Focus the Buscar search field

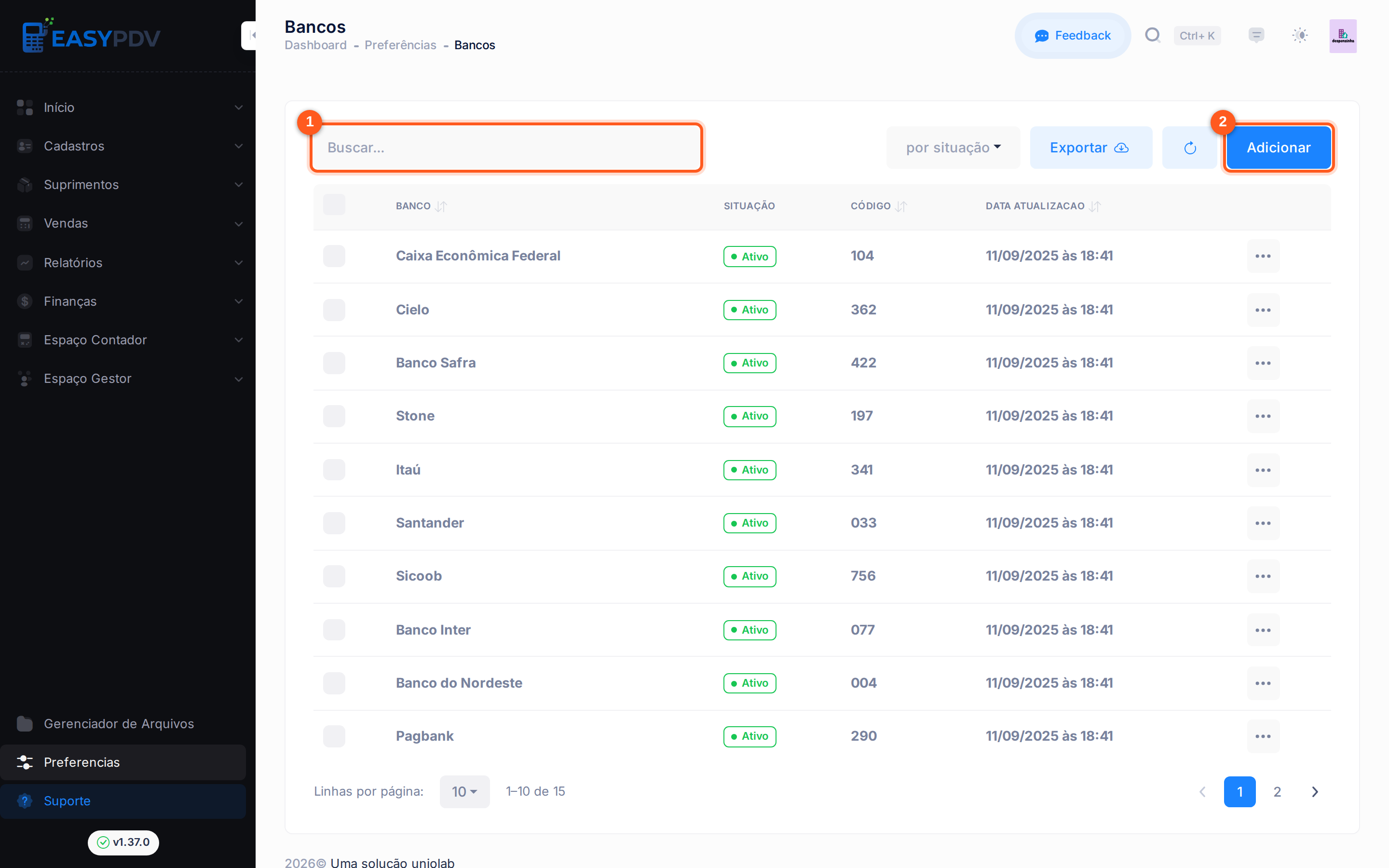[506, 148]
